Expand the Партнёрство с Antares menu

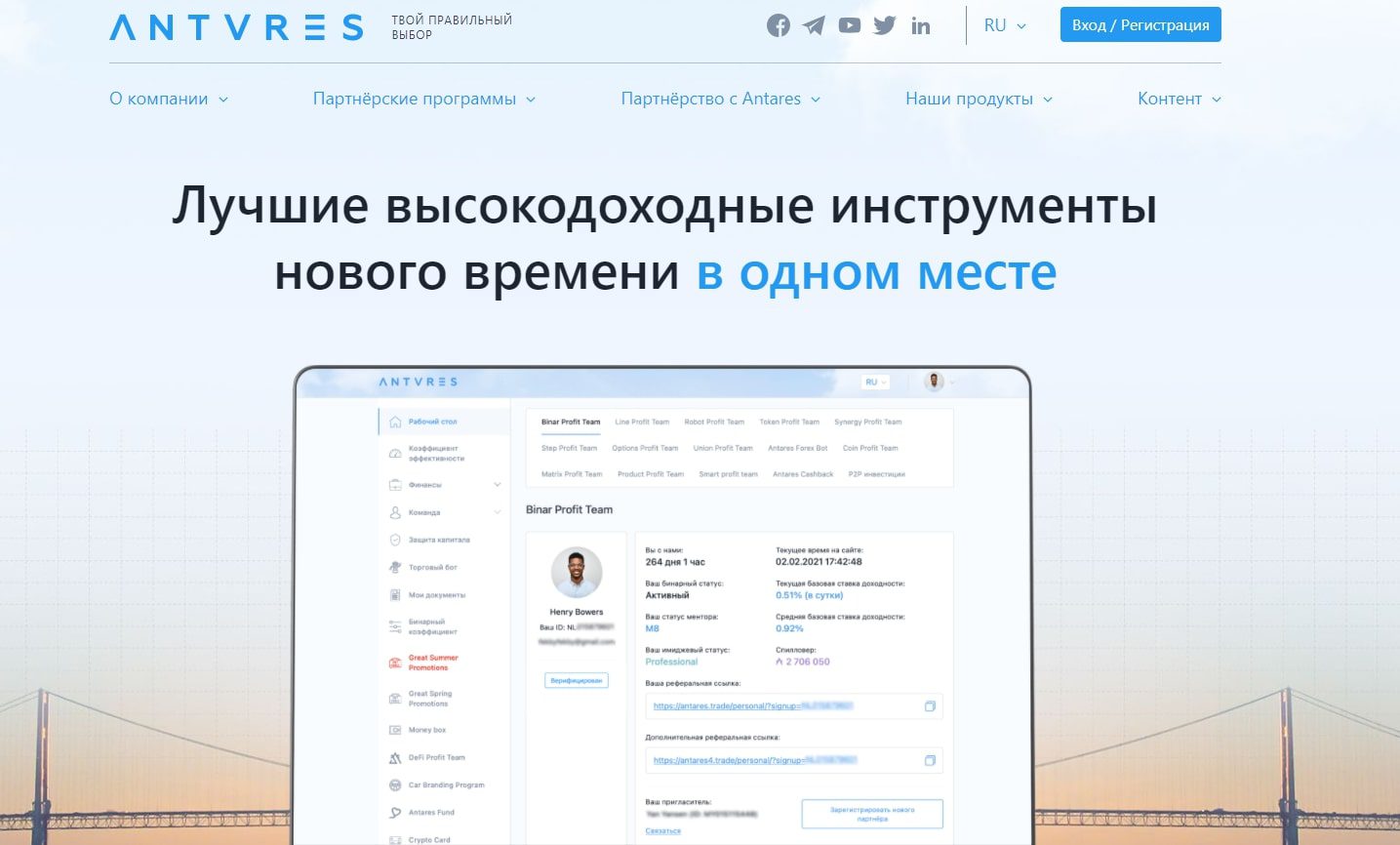[721, 99]
